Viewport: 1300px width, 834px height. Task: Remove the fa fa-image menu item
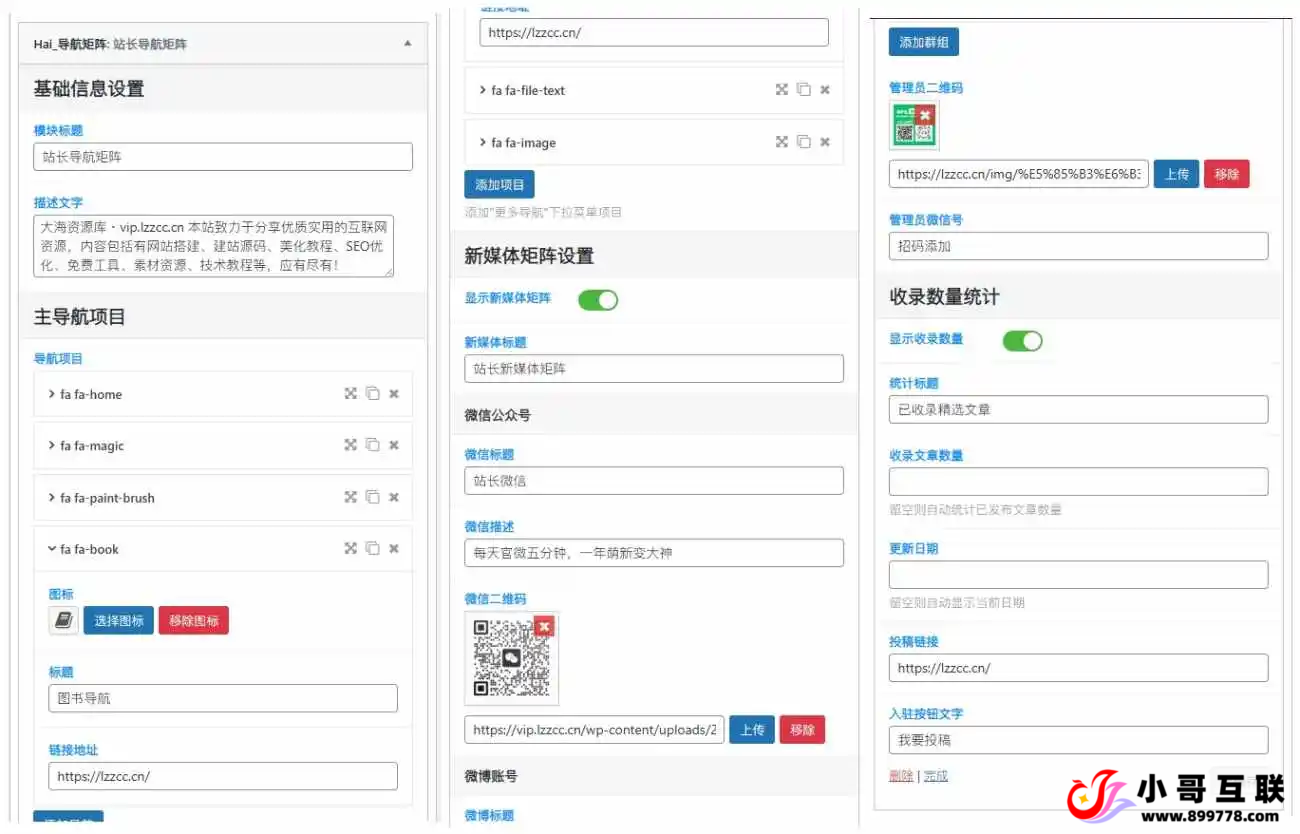coord(825,143)
